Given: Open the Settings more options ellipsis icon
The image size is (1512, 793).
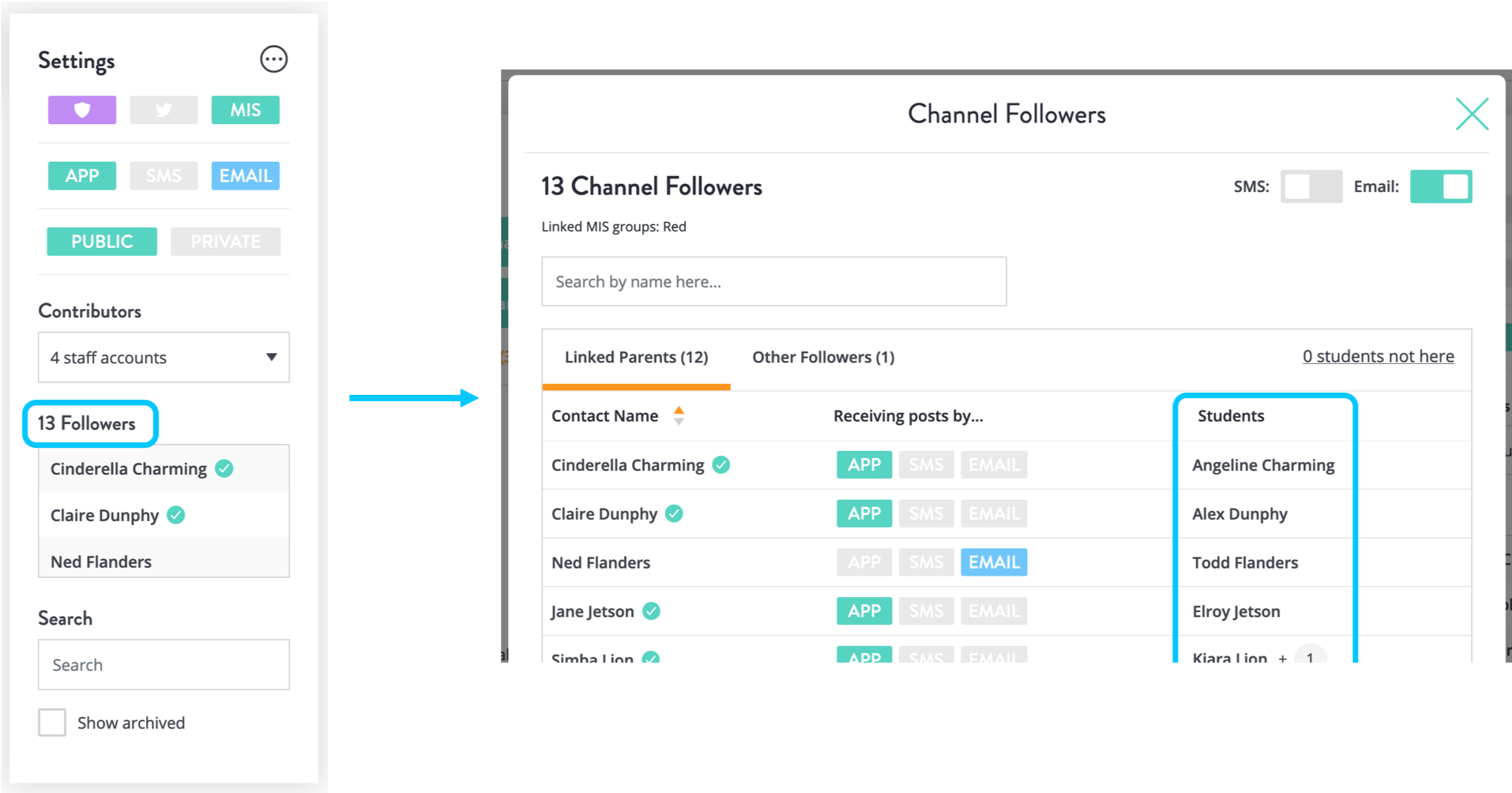Looking at the screenshot, I should (x=273, y=59).
